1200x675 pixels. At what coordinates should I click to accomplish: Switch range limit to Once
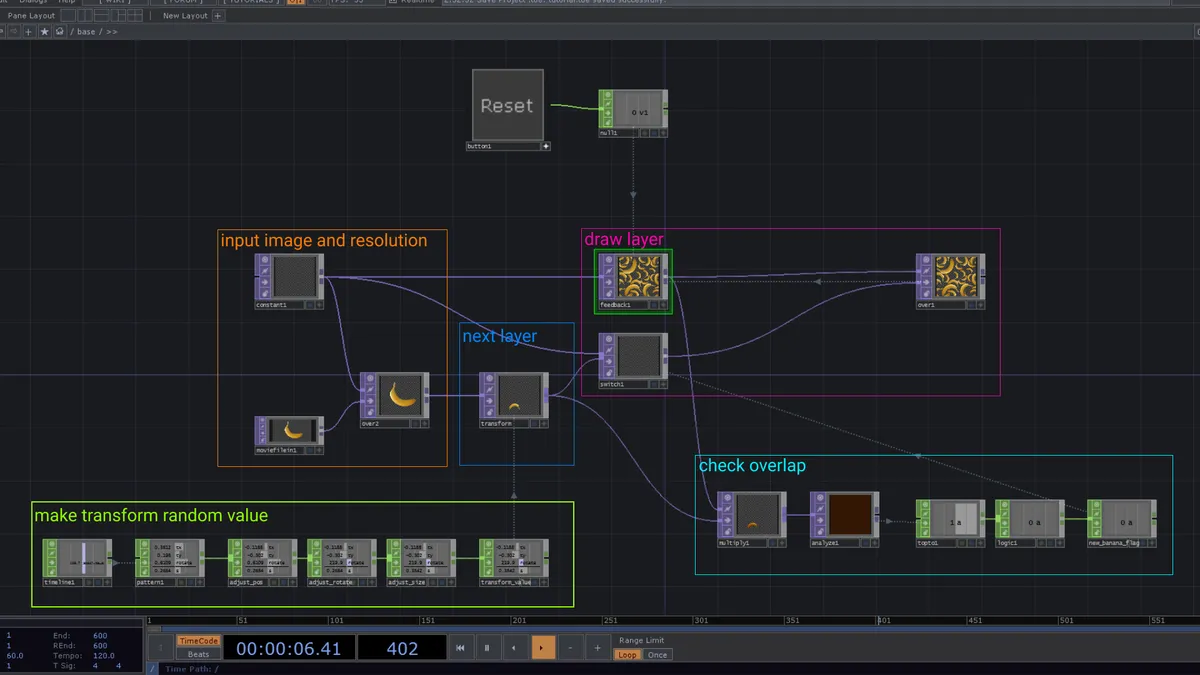tap(657, 655)
